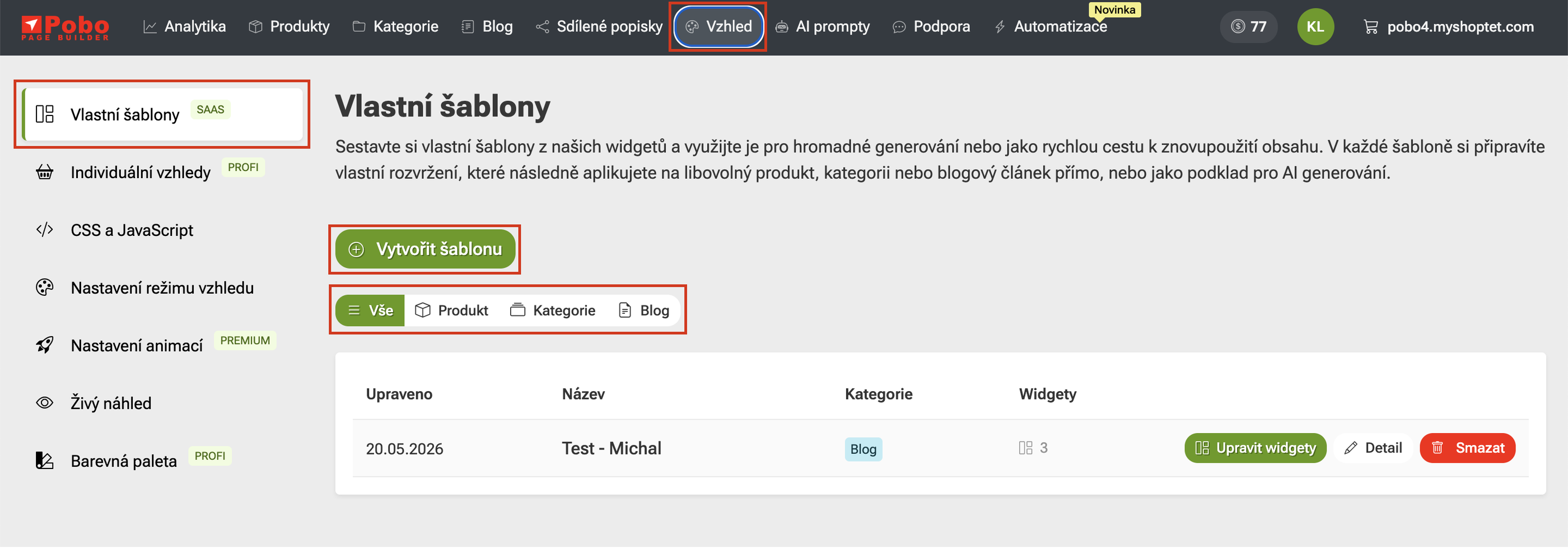Open Blog in the top navigation
The height and width of the screenshot is (548, 1568).
tap(487, 27)
